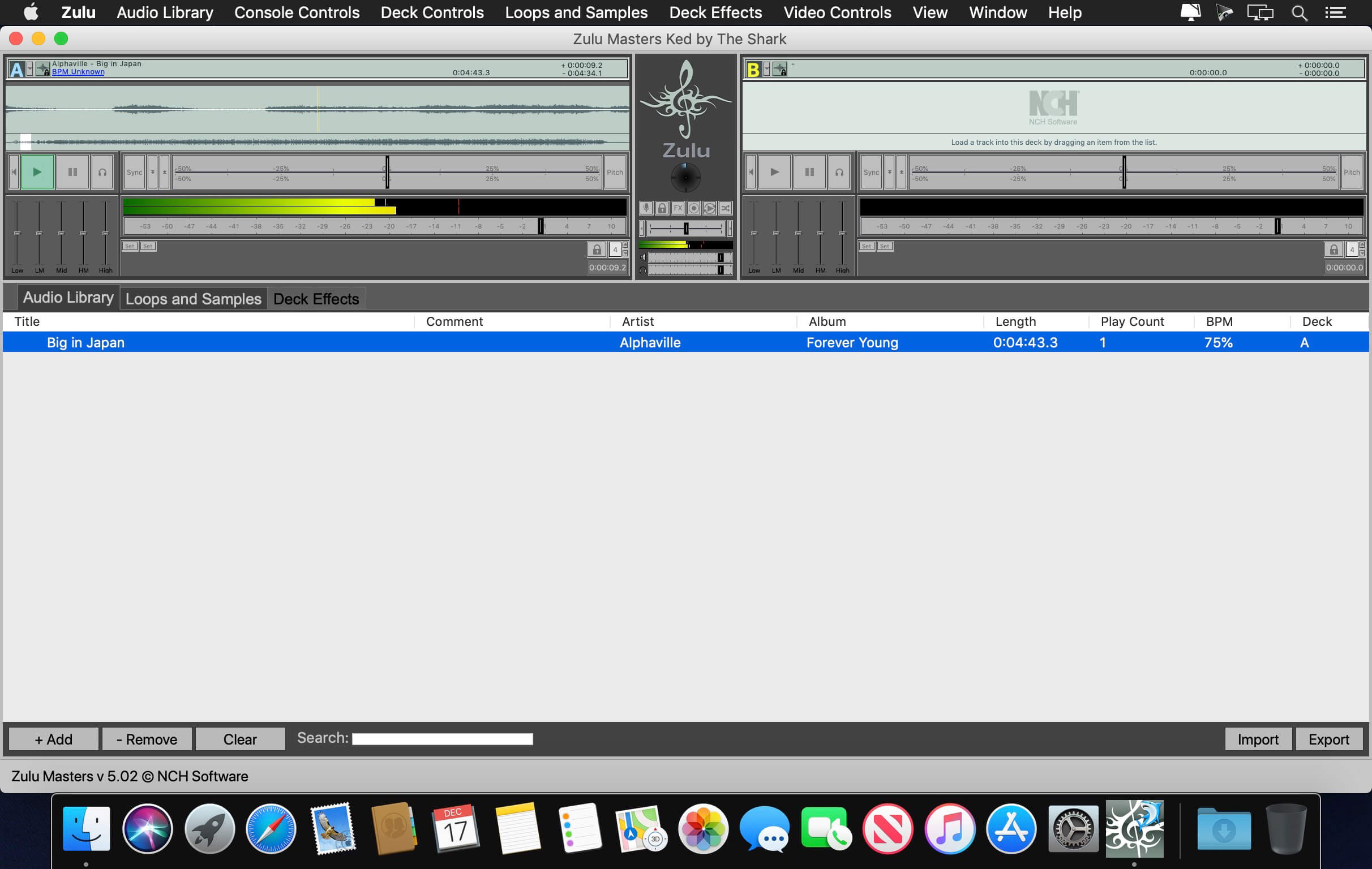Click + Add button in library

click(54, 738)
